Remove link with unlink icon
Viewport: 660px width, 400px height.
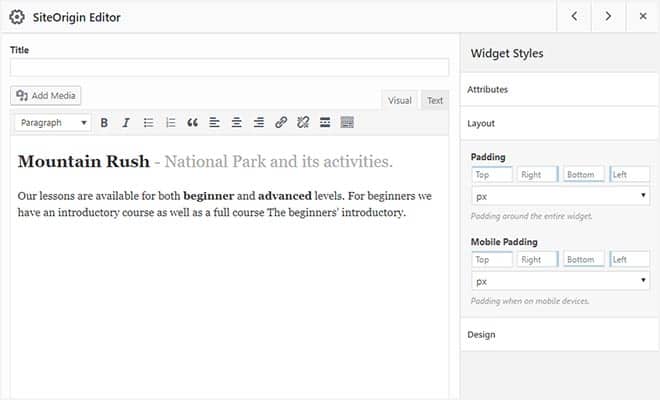(303, 123)
